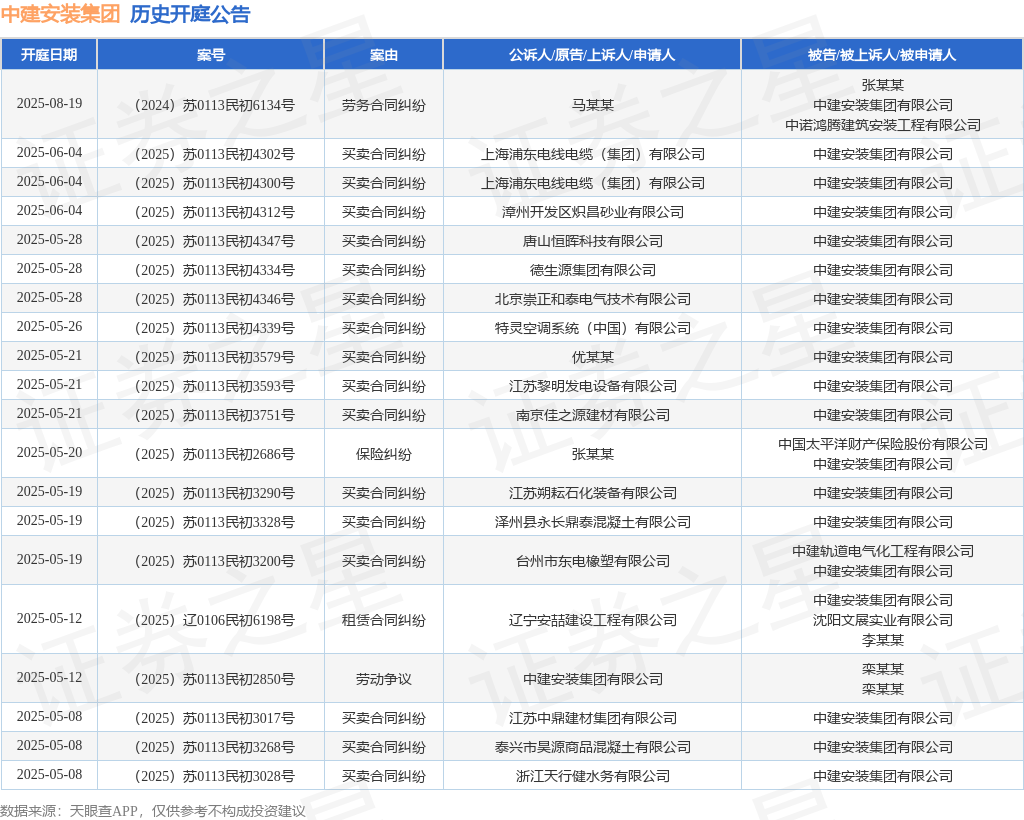Click the 劳务合同纠纷 cell
Screen dimensions: 1024x820
383,105
